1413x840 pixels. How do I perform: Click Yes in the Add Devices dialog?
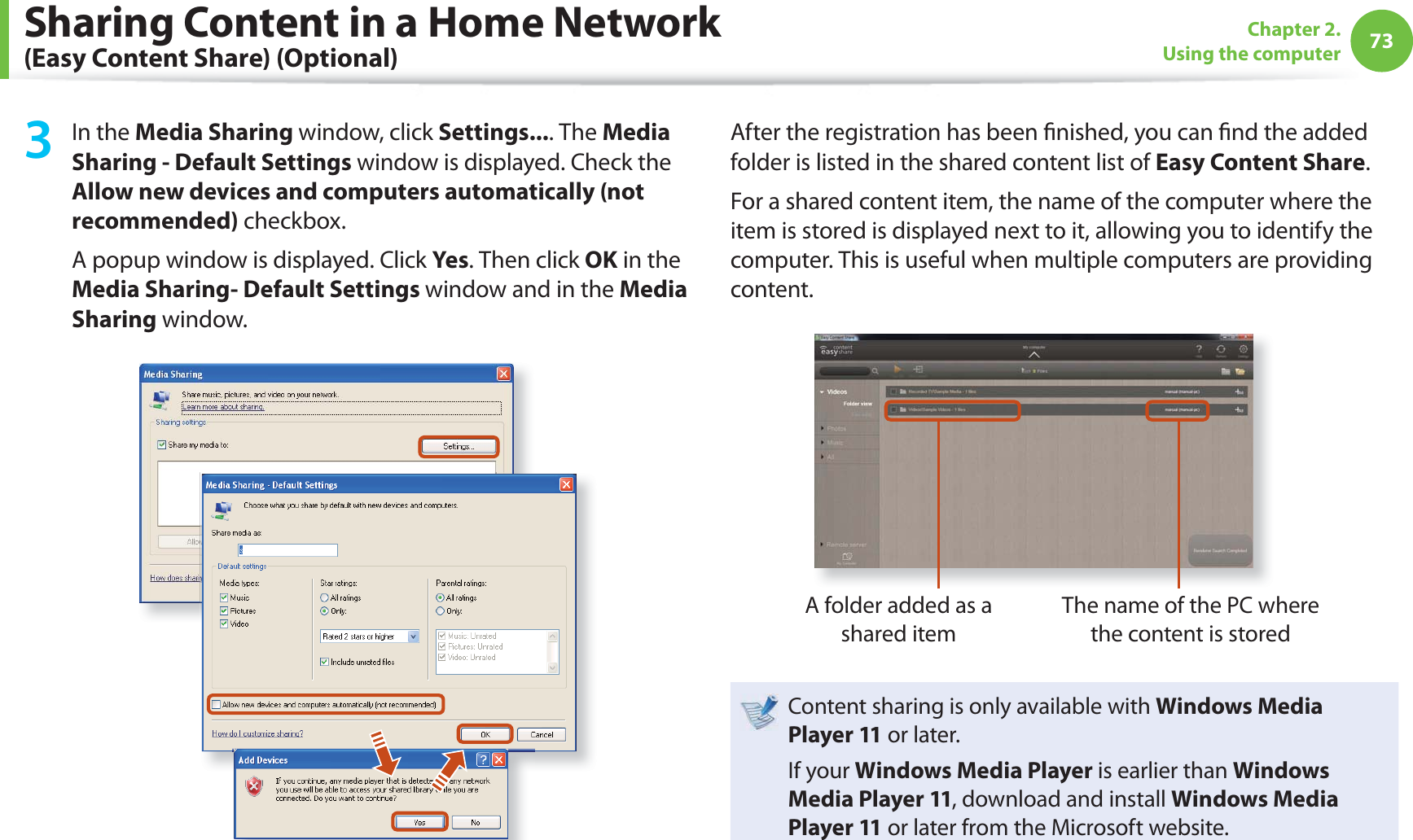click(x=419, y=822)
